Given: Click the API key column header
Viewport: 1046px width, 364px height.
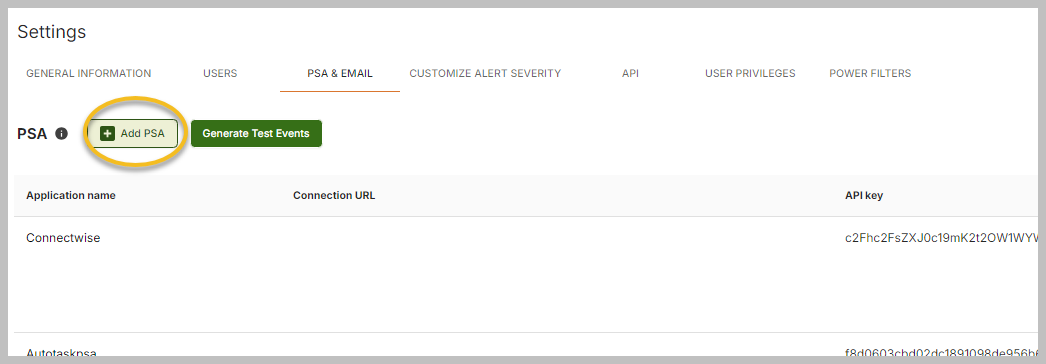Looking at the screenshot, I should tap(865, 195).
